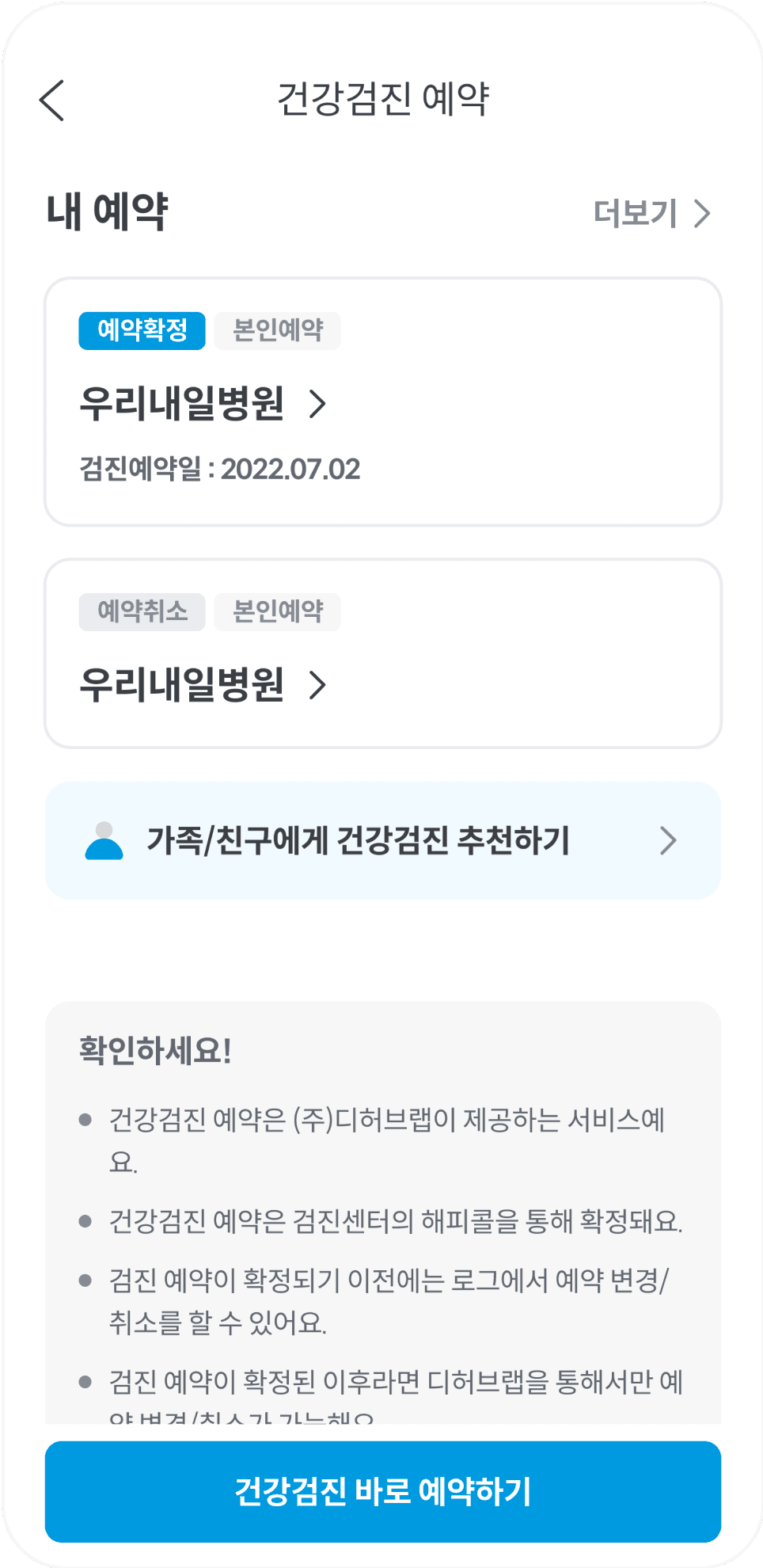
Task: Select the 예약확정 status badge
Action: 142,330
